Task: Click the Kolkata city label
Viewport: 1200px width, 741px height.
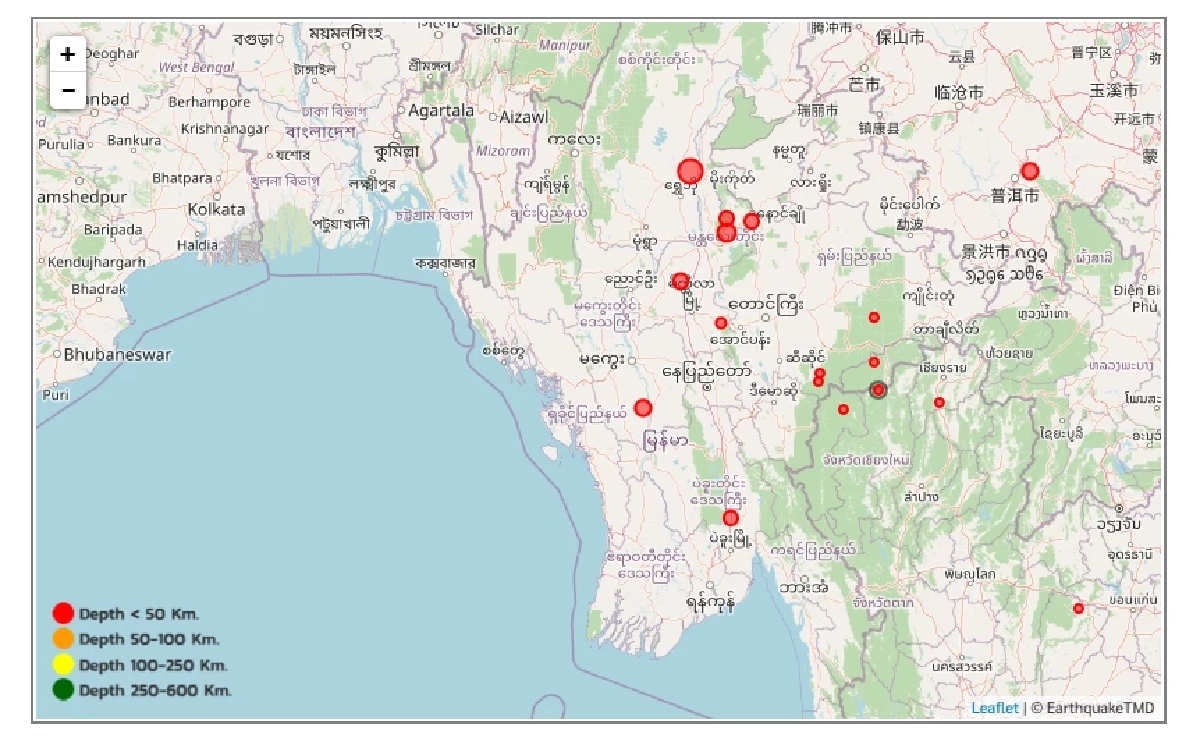Action: click(x=216, y=210)
